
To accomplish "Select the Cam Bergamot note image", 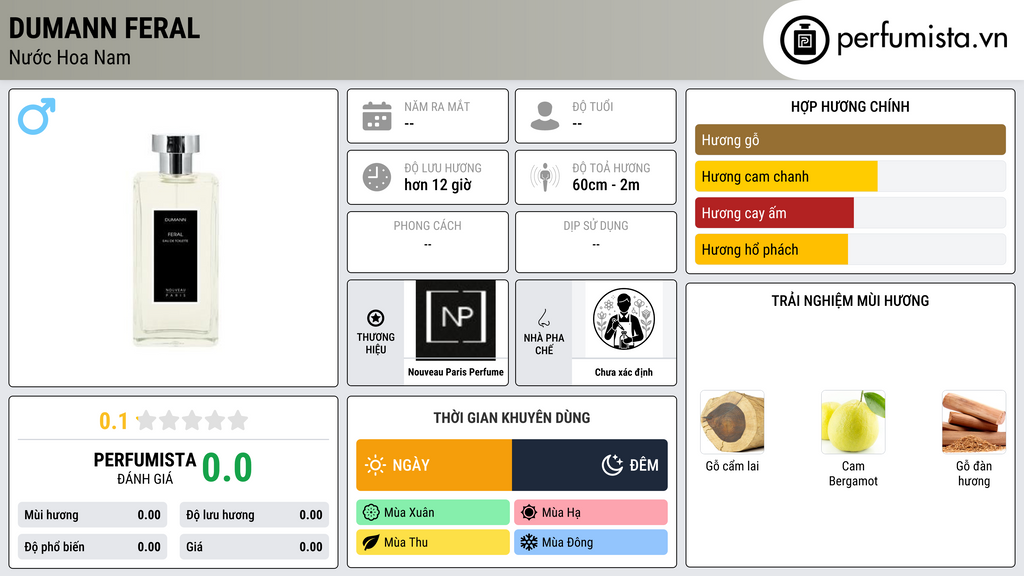I will point(853,422).
